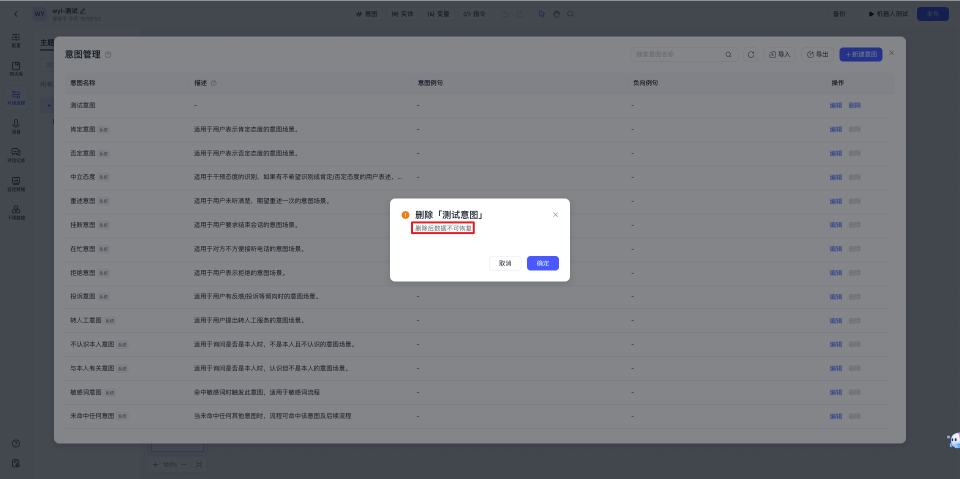Image resolution: width=960 pixels, height=479 pixels.
Task: Select the 变量 tab in top toolbar
Action: (437, 14)
